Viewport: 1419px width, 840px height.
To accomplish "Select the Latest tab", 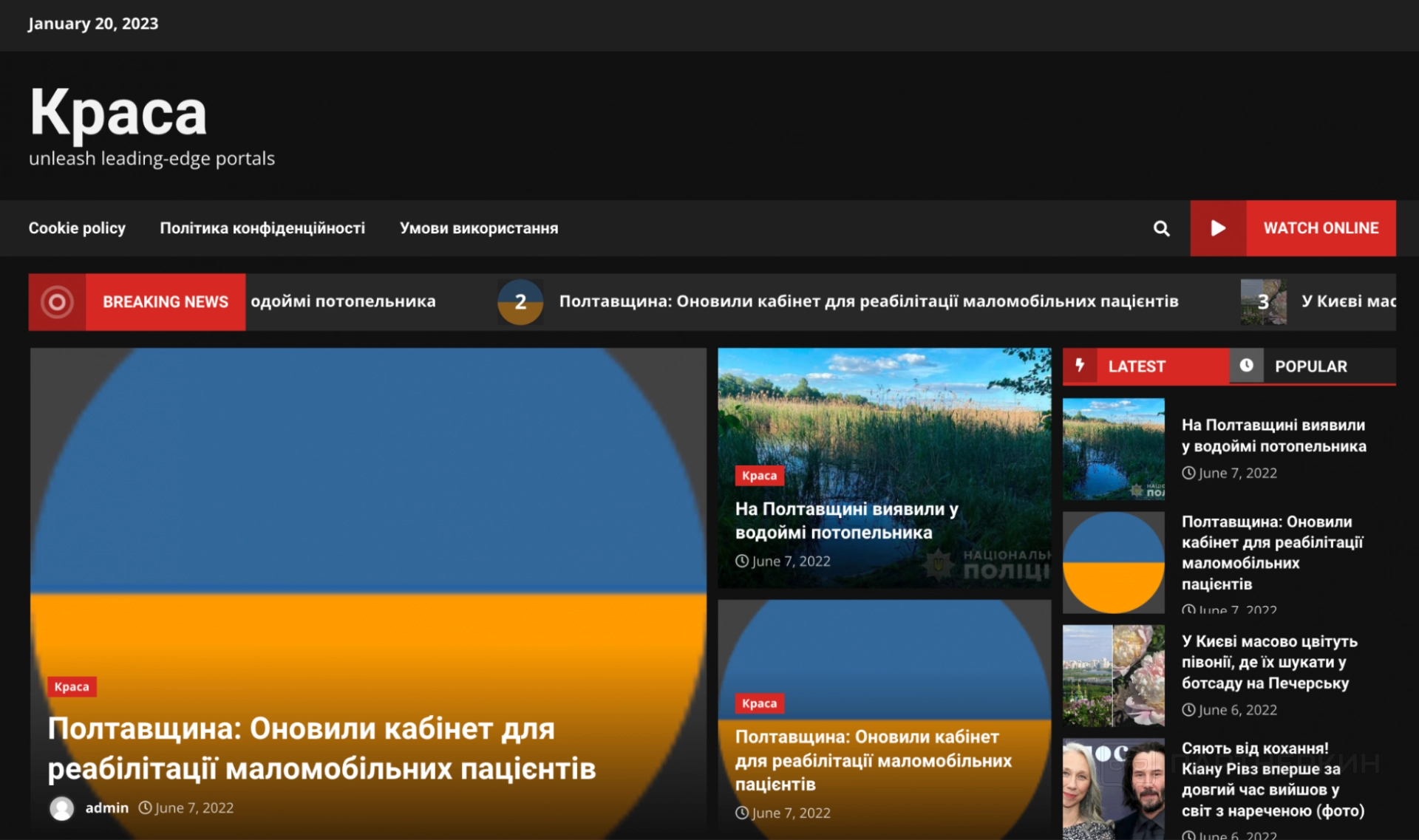I will coord(1136,366).
